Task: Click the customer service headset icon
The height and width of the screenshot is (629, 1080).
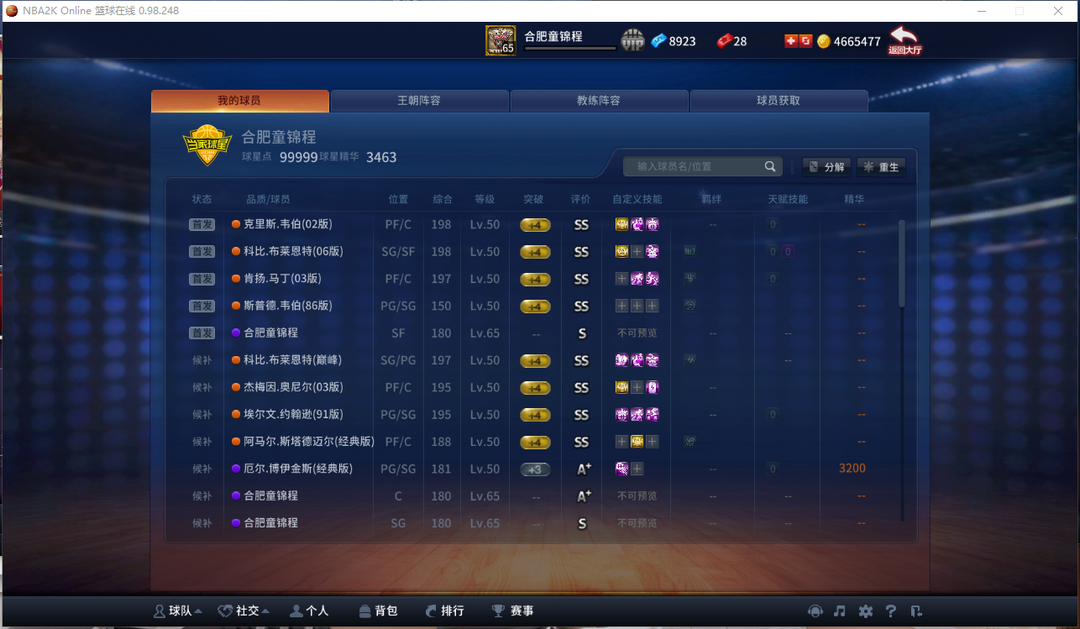Action: (815, 611)
